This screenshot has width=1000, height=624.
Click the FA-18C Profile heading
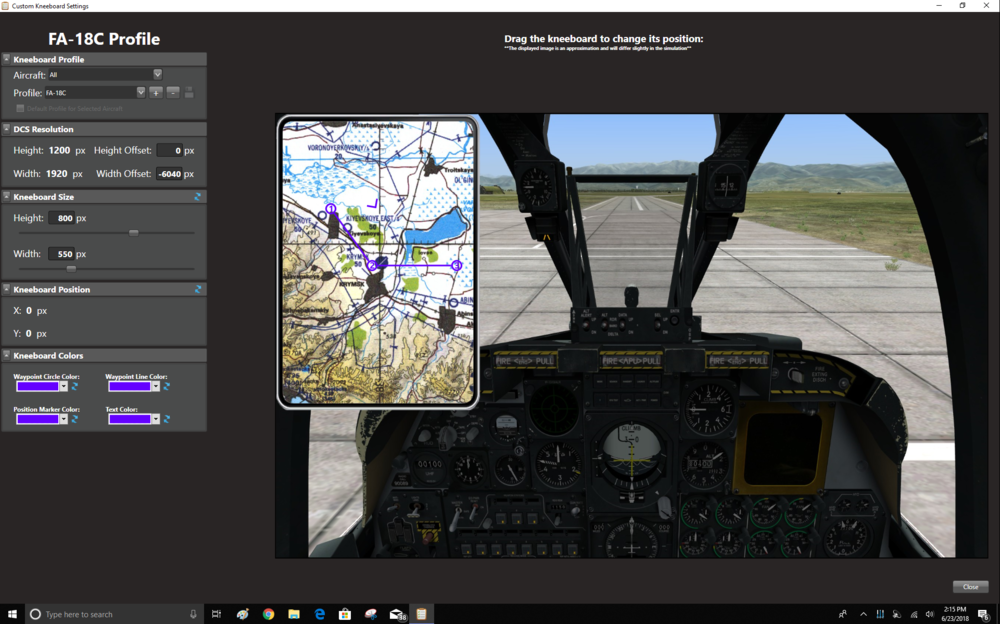104,39
